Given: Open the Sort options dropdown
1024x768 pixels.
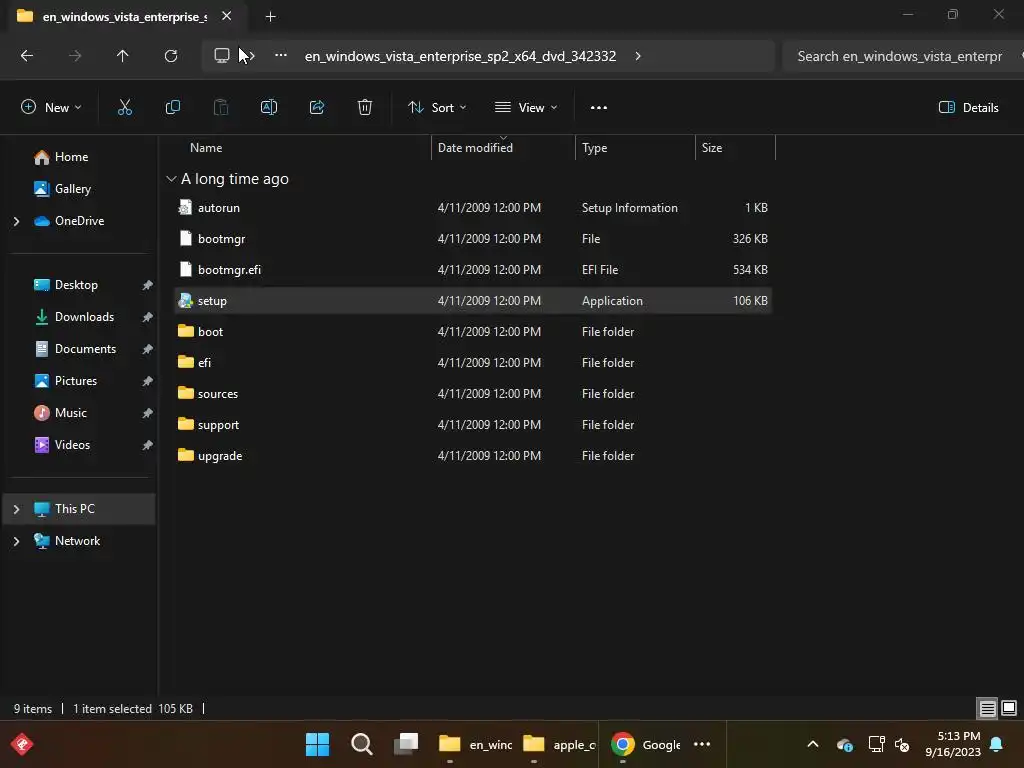Looking at the screenshot, I should [437, 108].
